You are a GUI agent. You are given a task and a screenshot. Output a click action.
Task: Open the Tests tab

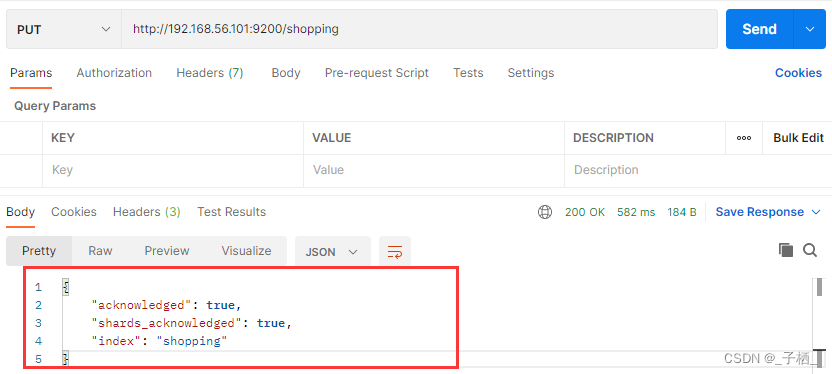click(468, 73)
